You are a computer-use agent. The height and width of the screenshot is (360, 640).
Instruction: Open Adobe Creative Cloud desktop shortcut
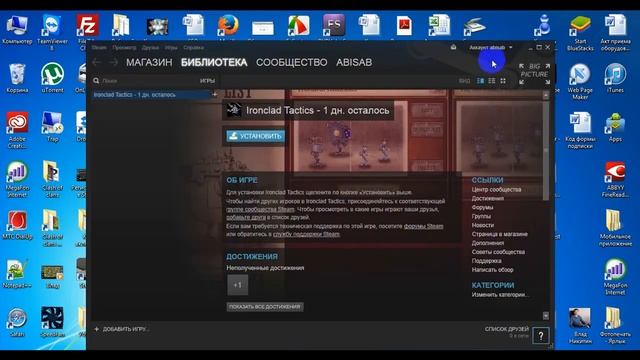point(17,130)
